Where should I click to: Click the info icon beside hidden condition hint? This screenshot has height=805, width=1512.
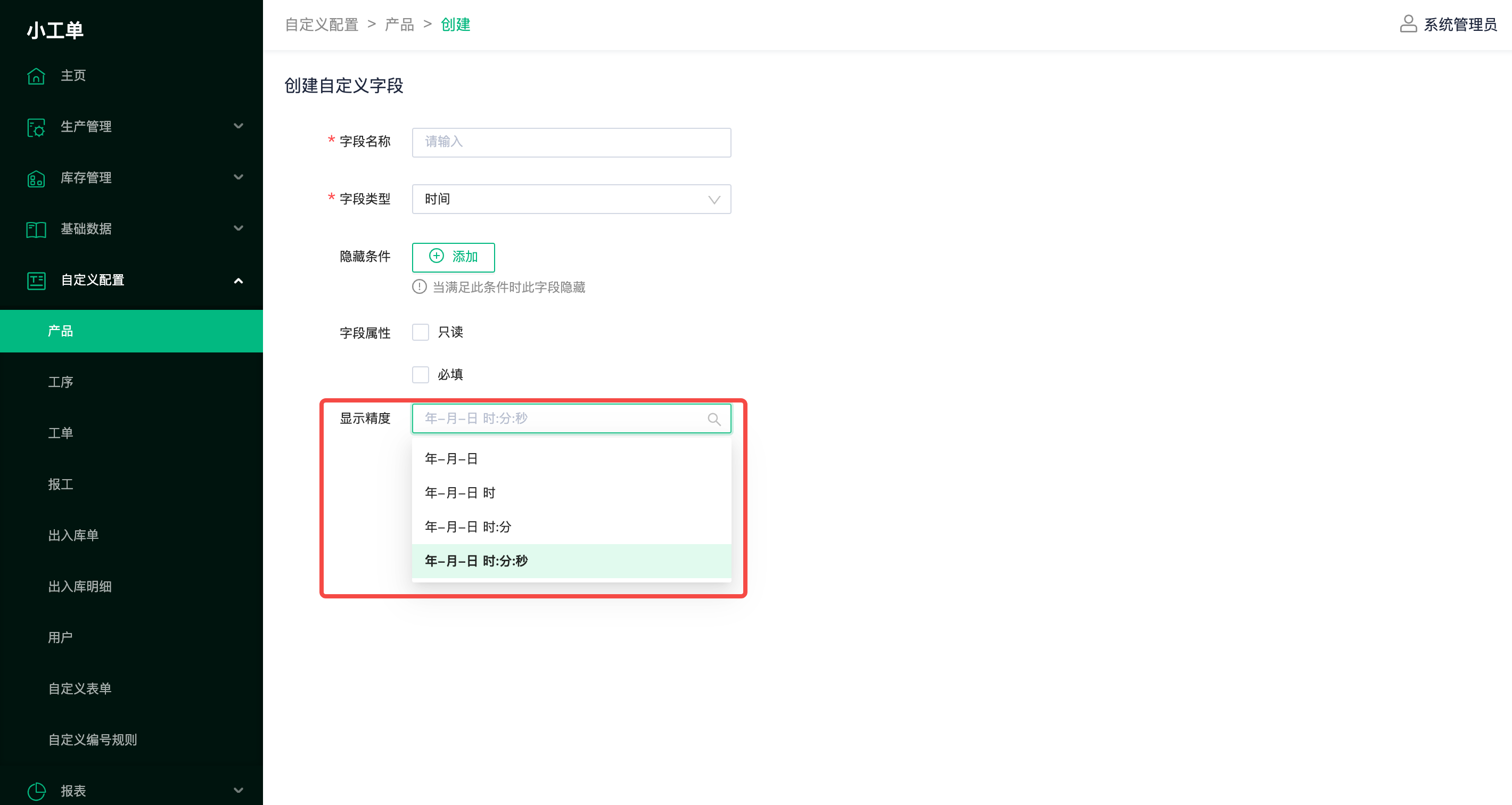click(x=419, y=287)
